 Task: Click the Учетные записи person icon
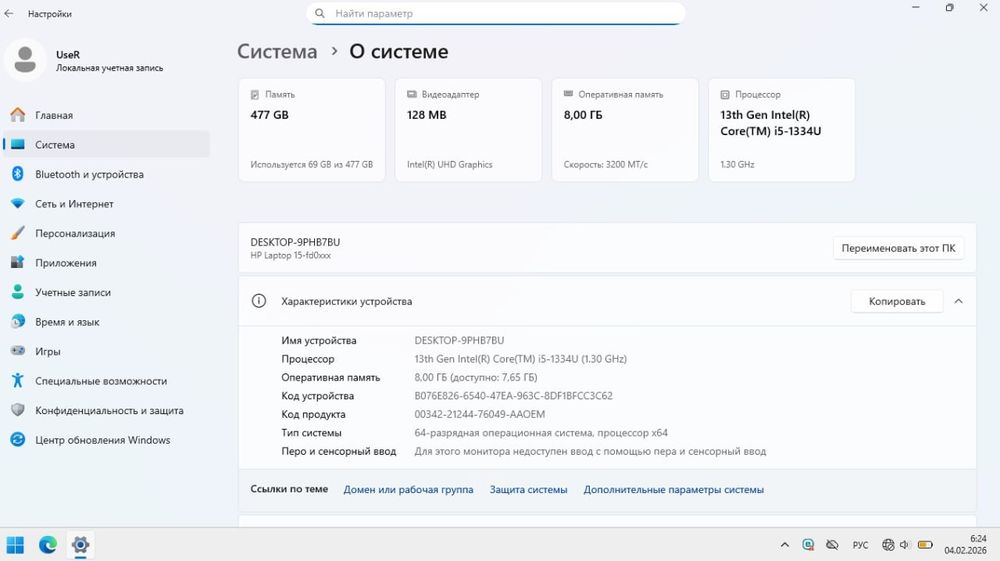[x=17, y=292]
